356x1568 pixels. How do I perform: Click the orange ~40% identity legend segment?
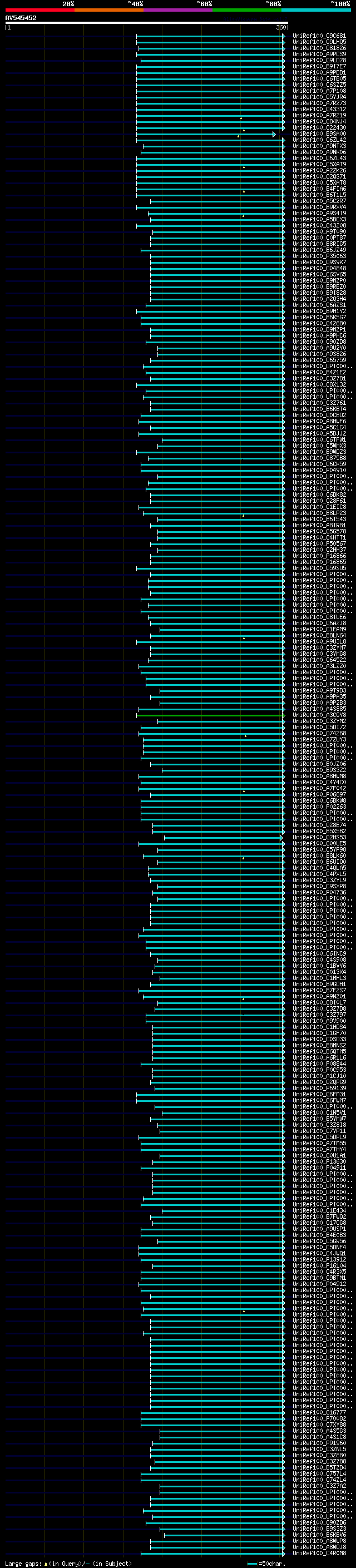pyautogui.click(x=109, y=10)
